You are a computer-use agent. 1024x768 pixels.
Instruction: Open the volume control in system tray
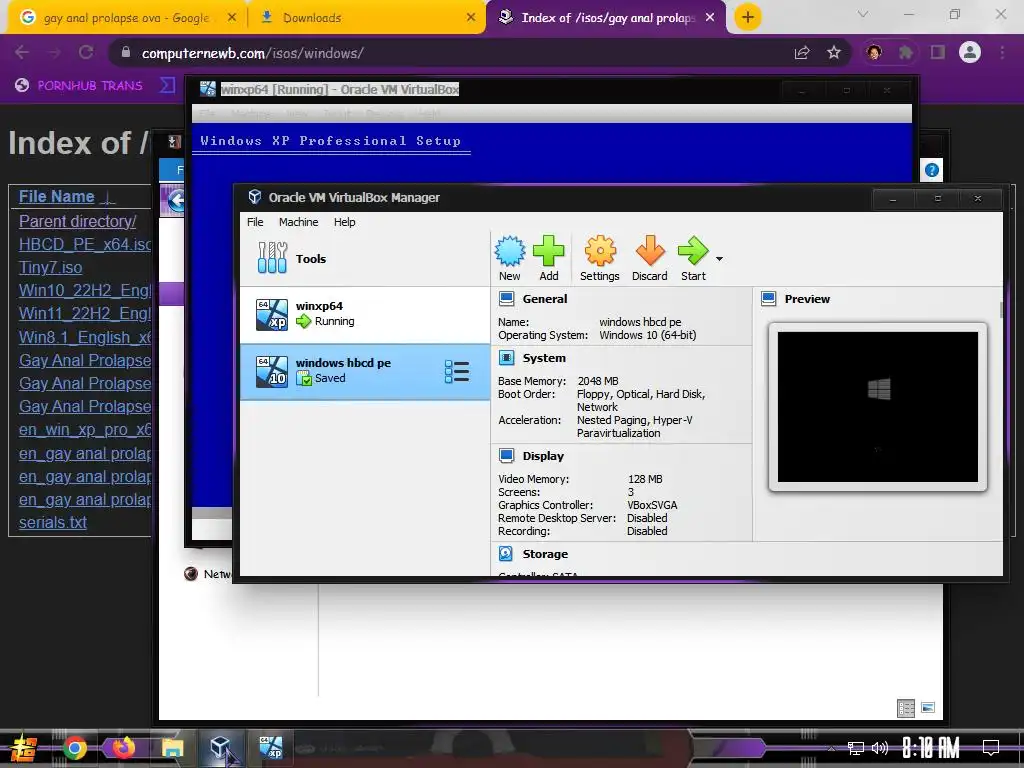pyautogui.click(x=880, y=748)
